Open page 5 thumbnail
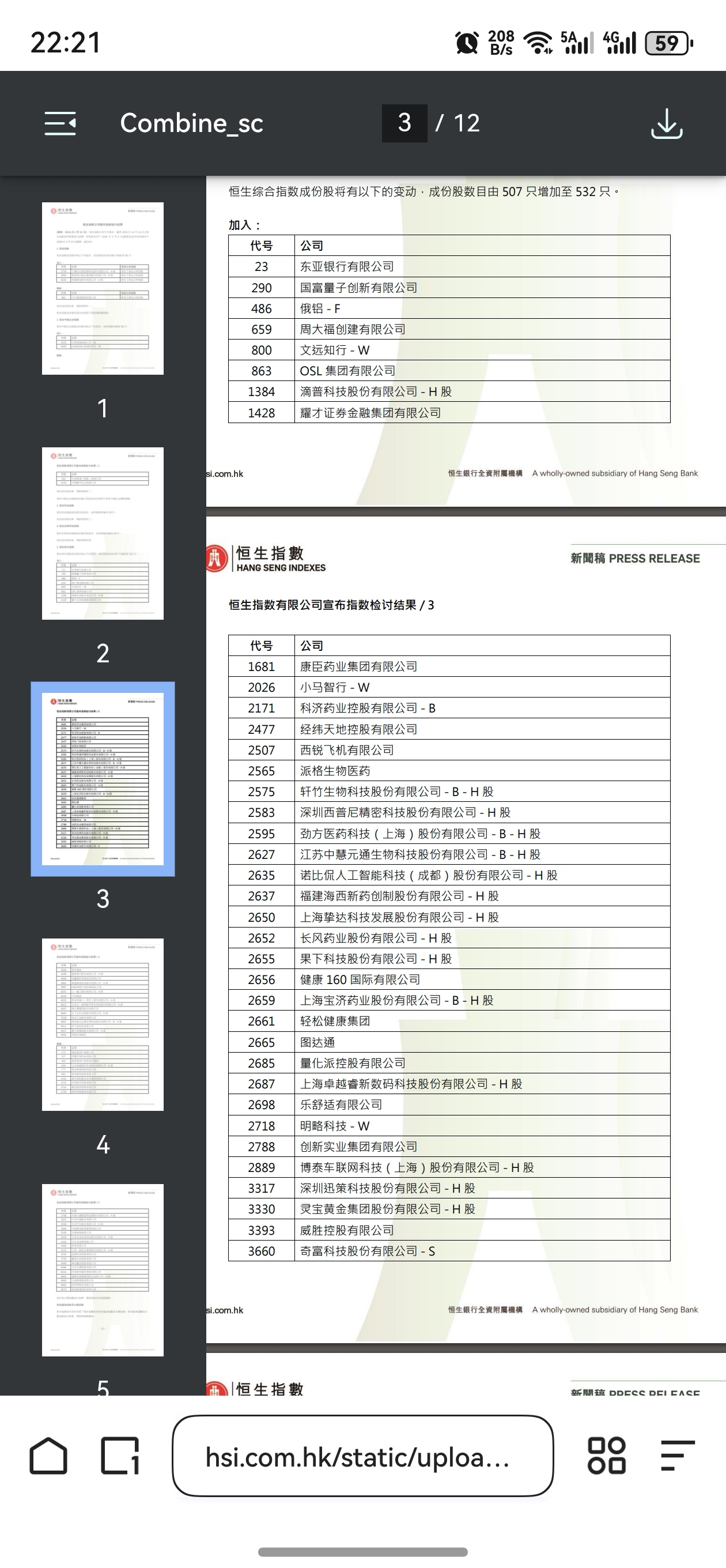This screenshot has width=726, height=1568. point(103,1270)
